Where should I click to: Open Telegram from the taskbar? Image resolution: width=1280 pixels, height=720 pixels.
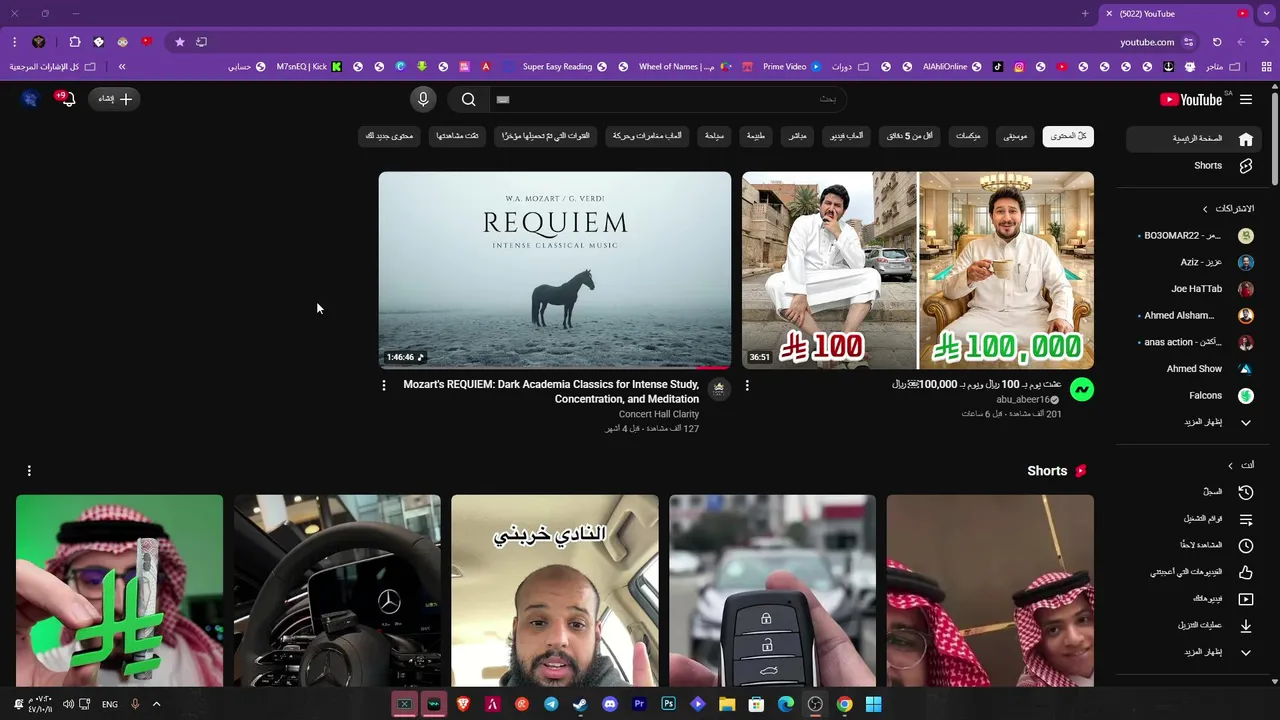point(551,704)
